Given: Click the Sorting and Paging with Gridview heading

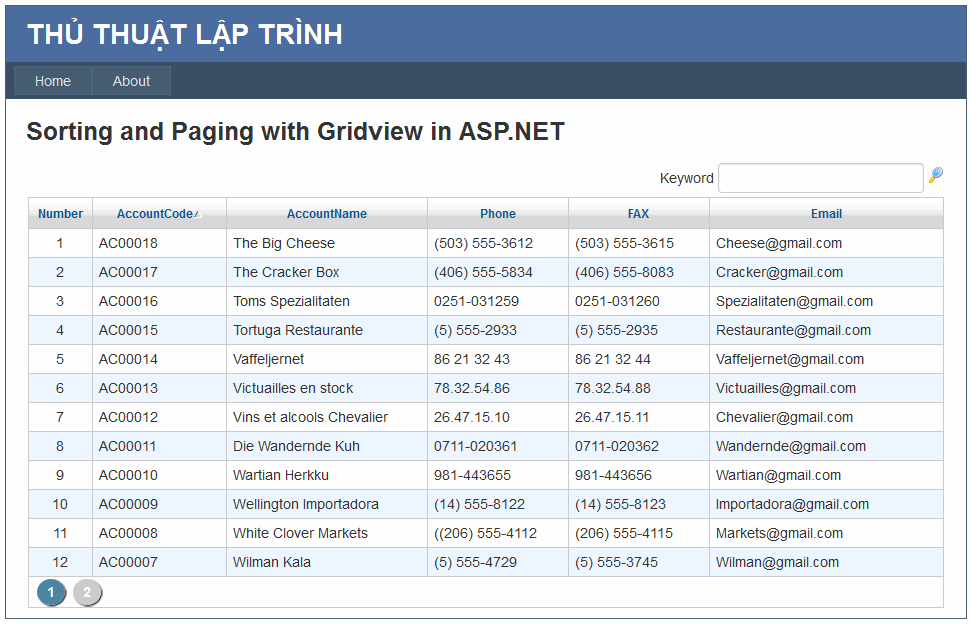Looking at the screenshot, I should point(295,131).
